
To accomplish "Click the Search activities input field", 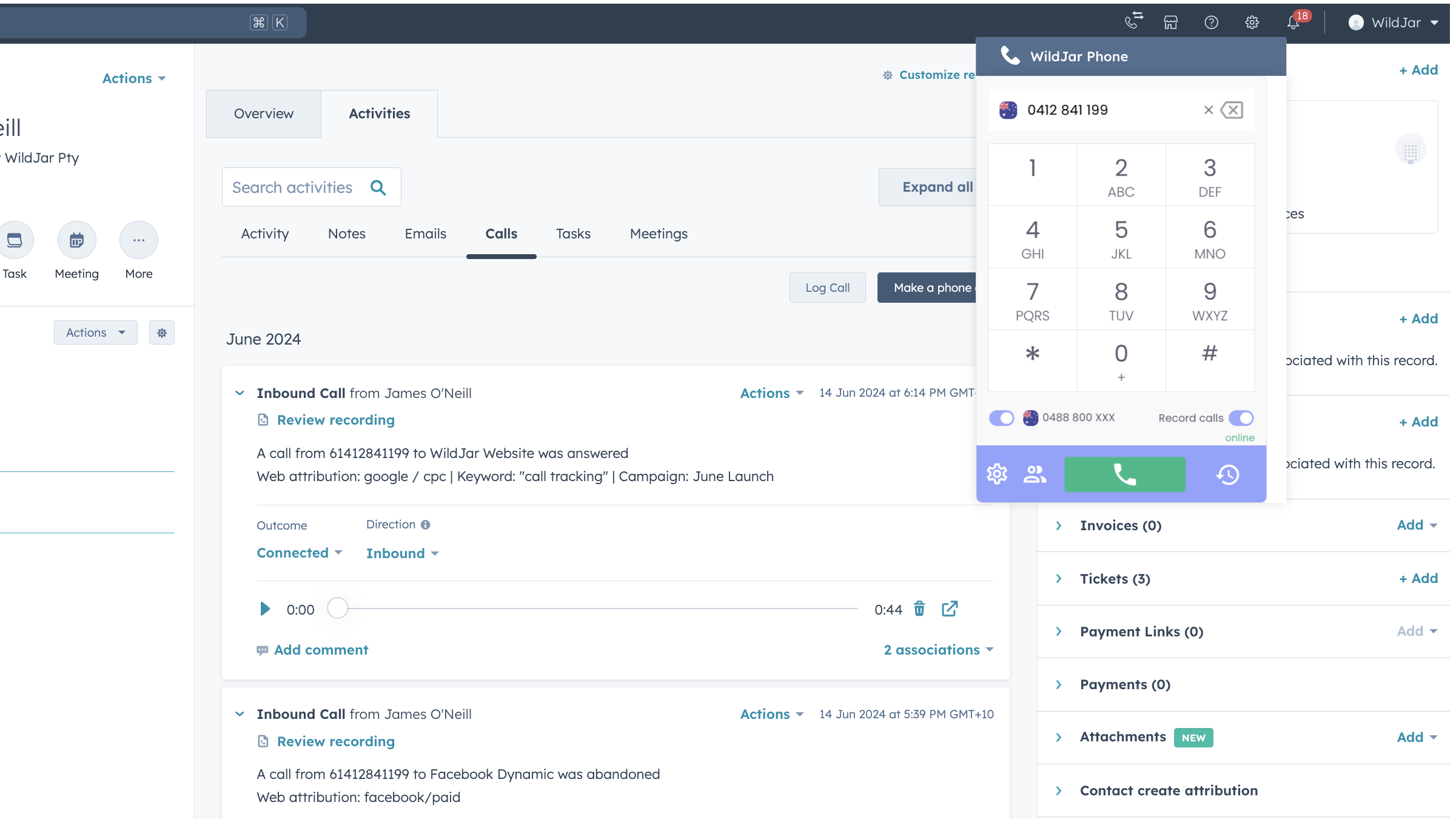I will 297,187.
